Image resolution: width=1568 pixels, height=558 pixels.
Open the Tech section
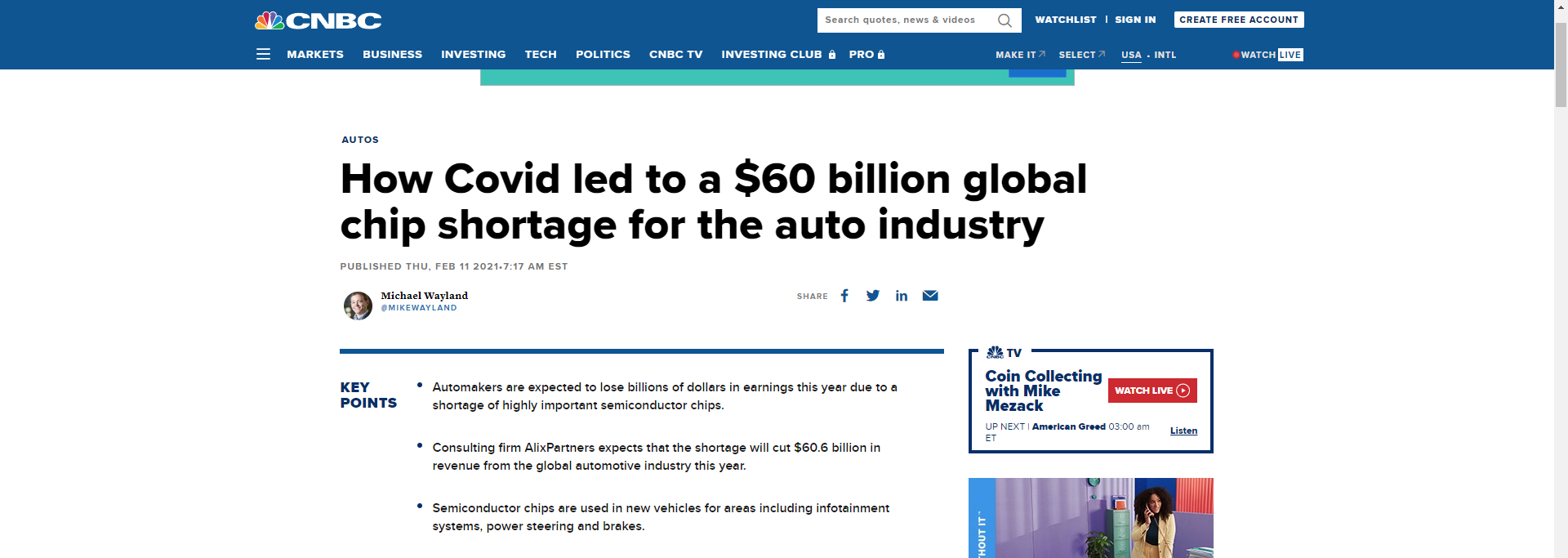(541, 55)
